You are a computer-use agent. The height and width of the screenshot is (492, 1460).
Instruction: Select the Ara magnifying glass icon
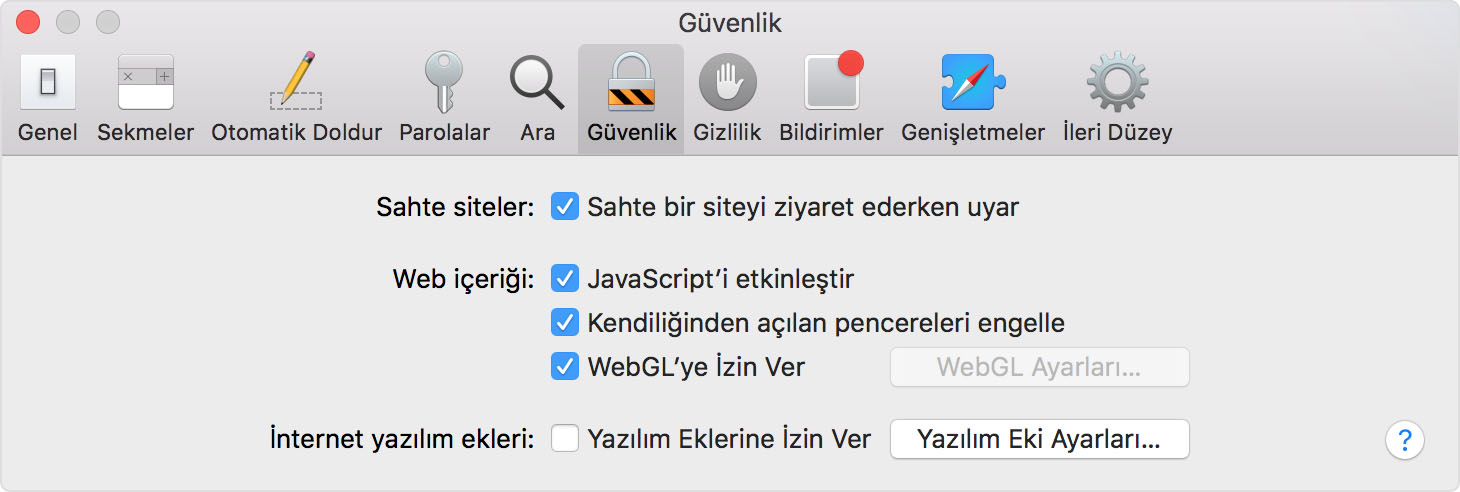coord(537,82)
